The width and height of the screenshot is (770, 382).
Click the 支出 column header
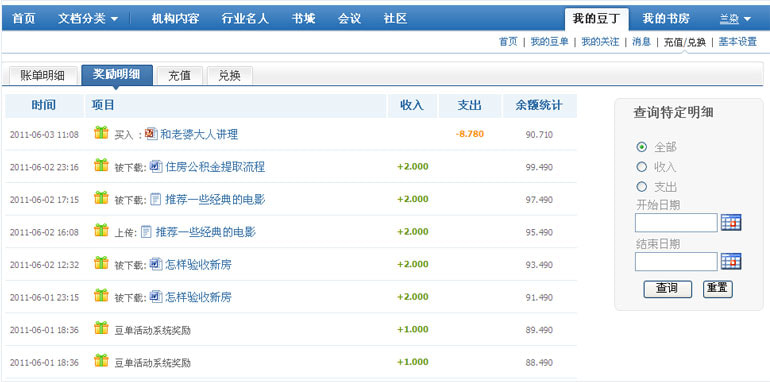tap(469, 105)
